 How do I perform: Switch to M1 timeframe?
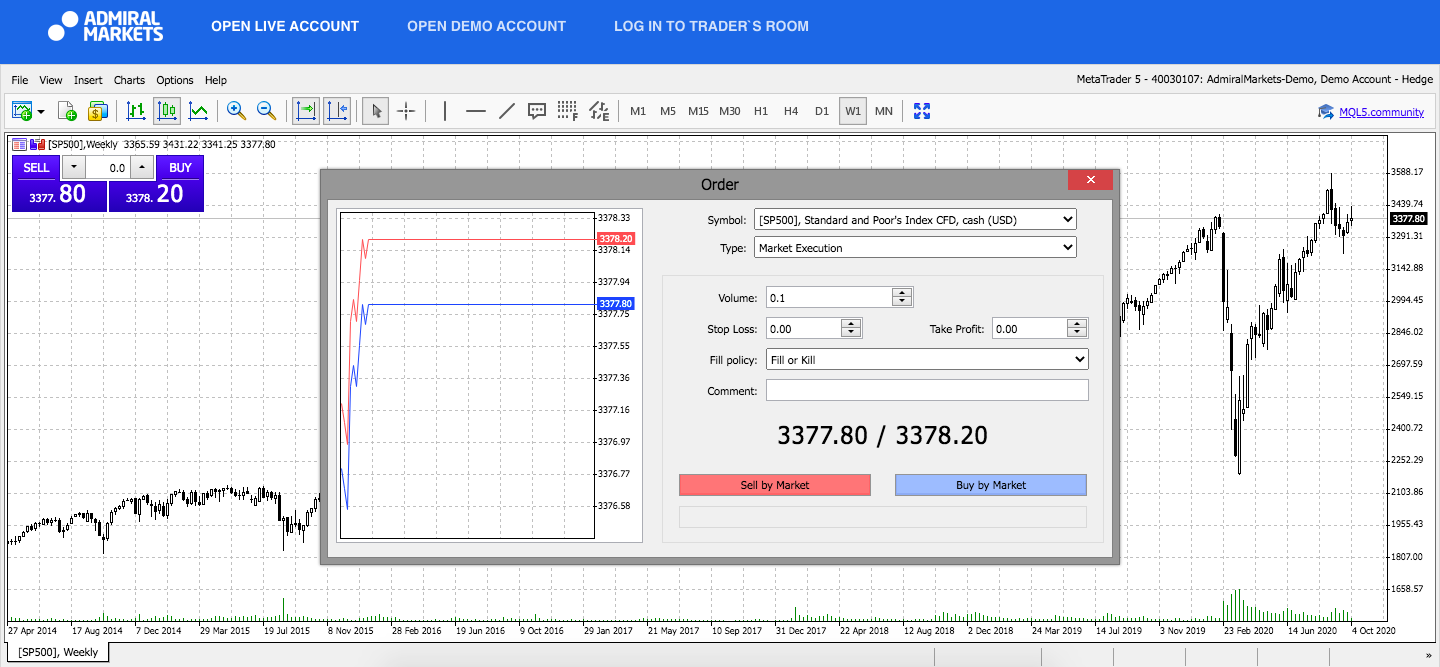pyautogui.click(x=638, y=111)
